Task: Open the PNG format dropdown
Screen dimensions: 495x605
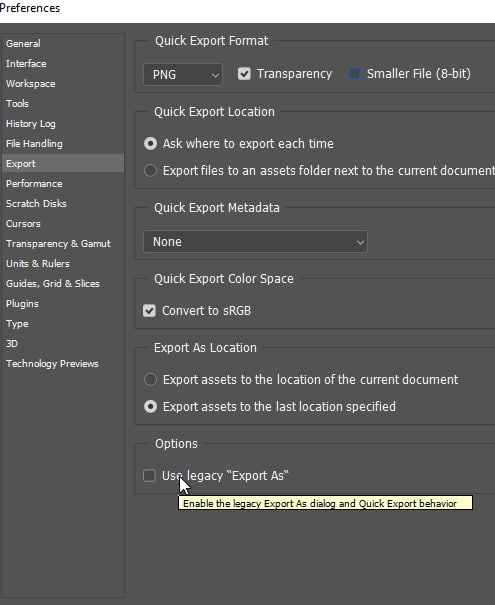Action: 182,74
